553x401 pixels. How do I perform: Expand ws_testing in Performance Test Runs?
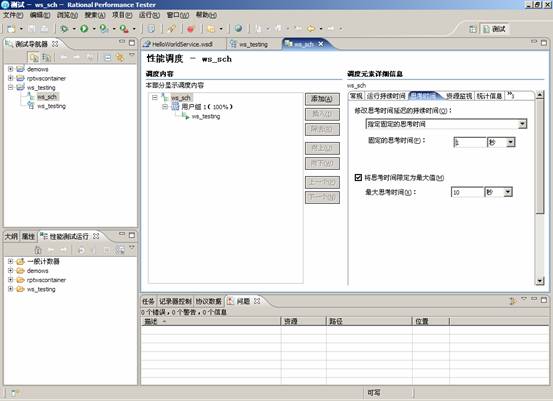(11, 289)
